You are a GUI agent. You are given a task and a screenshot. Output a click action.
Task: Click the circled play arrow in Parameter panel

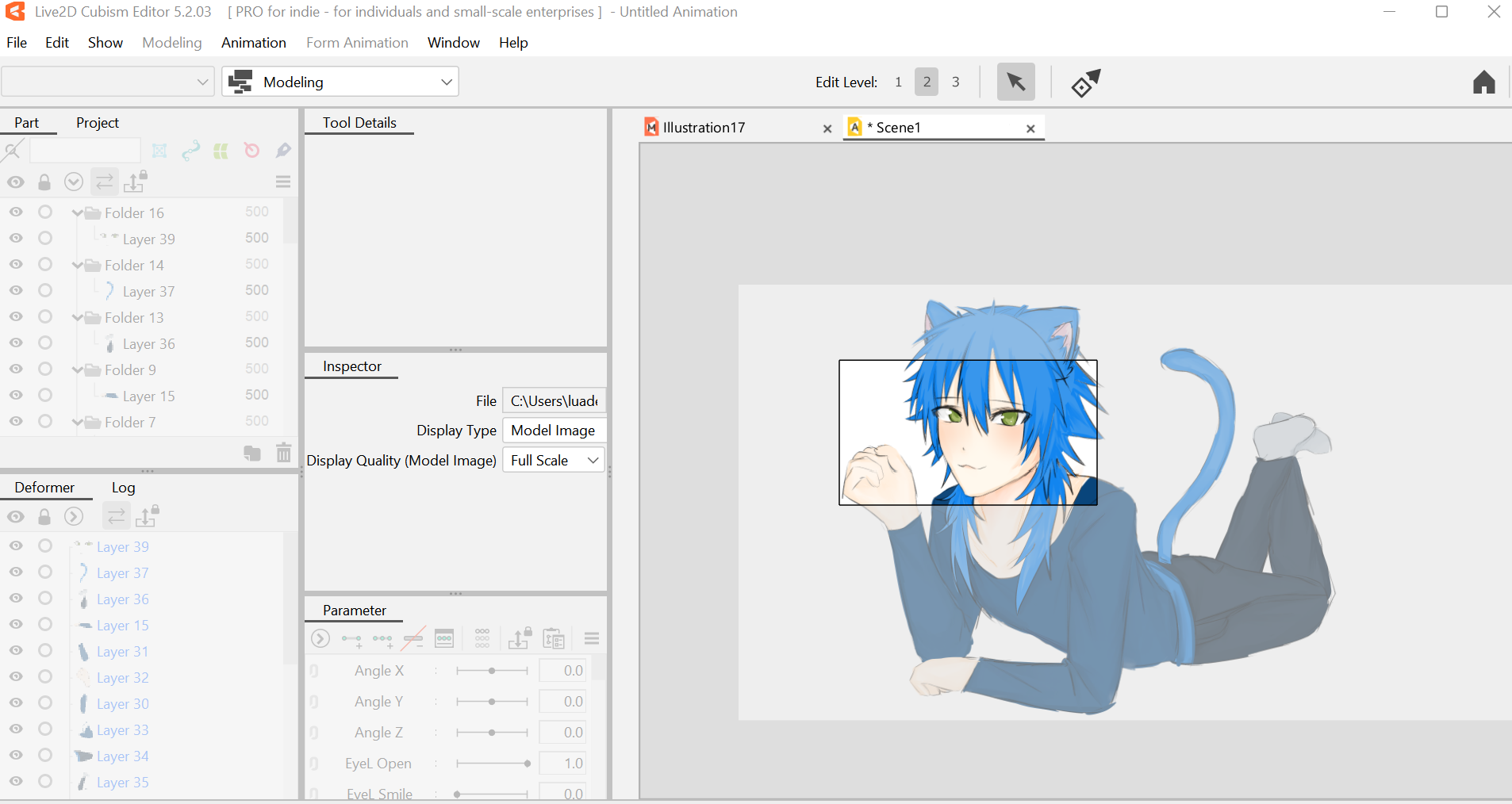[x=320, y=638]
